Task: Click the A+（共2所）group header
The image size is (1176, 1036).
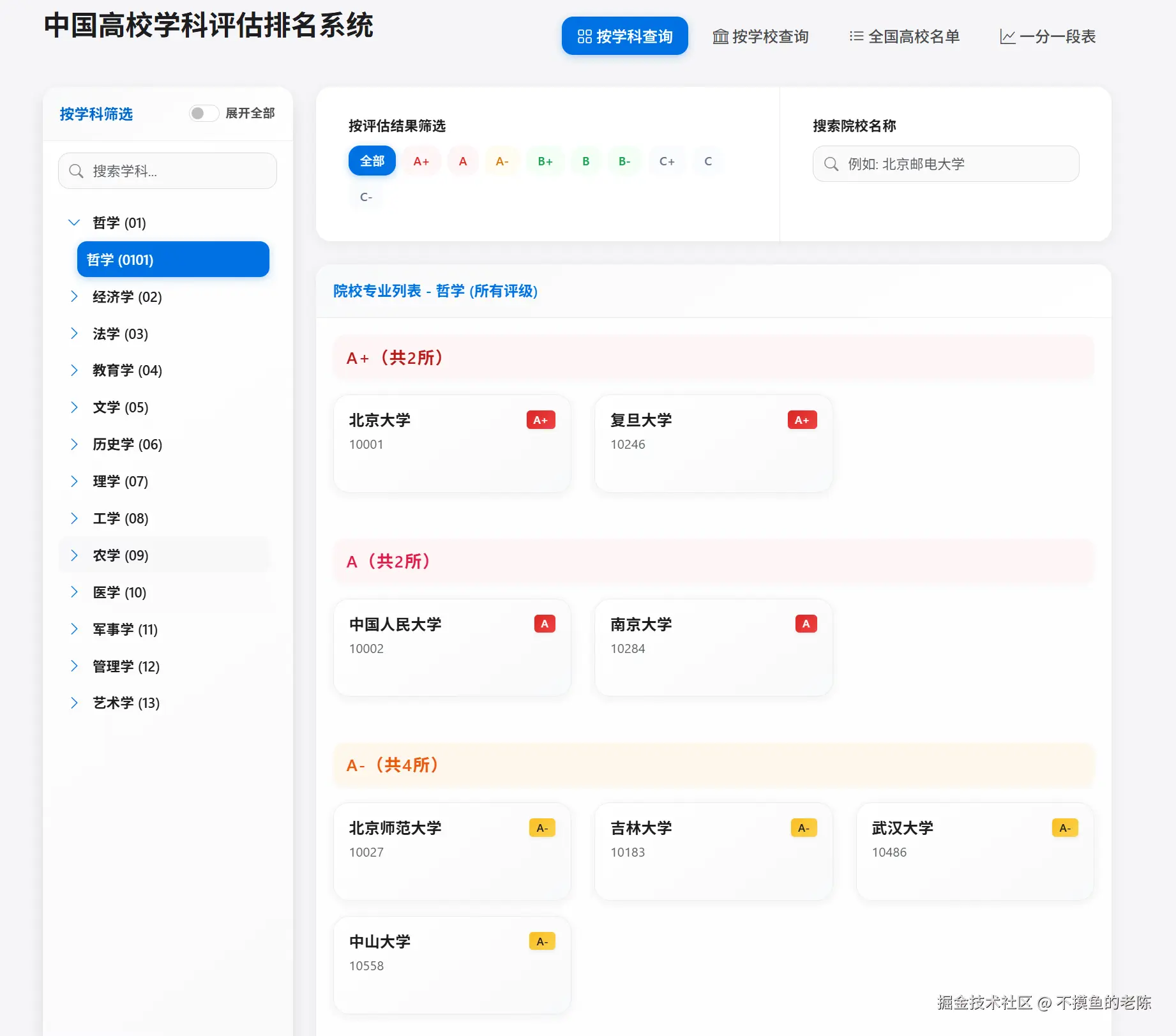Action: (713, 357)
